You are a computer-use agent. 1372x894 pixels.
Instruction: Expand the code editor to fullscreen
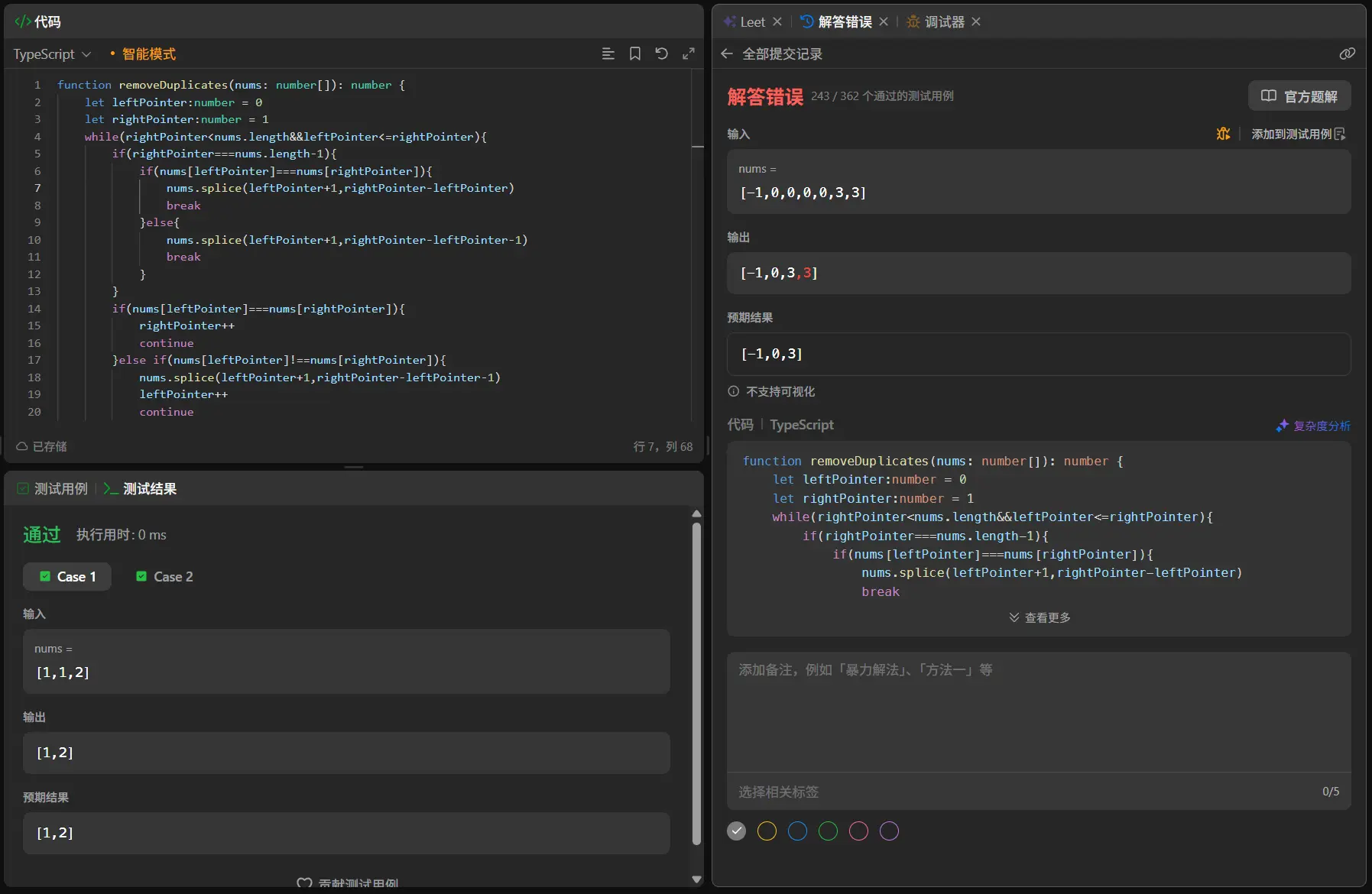688,53
